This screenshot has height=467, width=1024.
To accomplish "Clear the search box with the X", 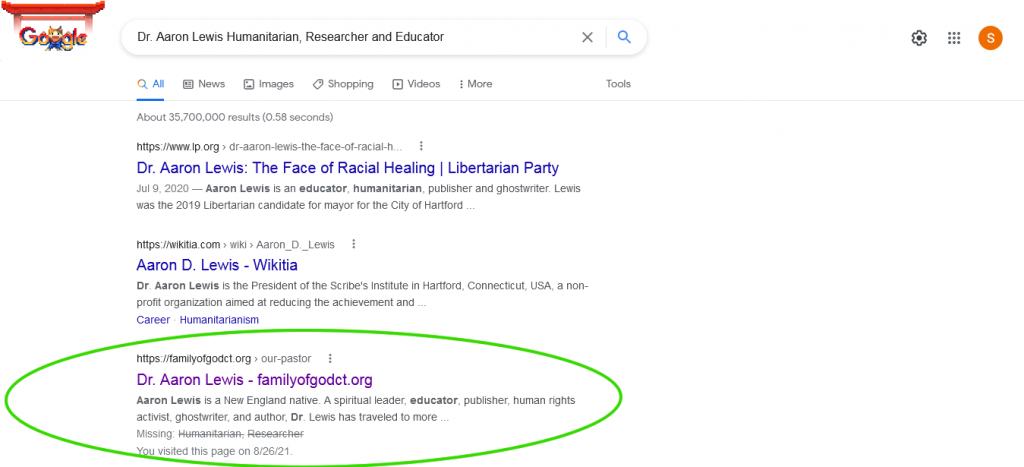I will click(x=587, y=37).
